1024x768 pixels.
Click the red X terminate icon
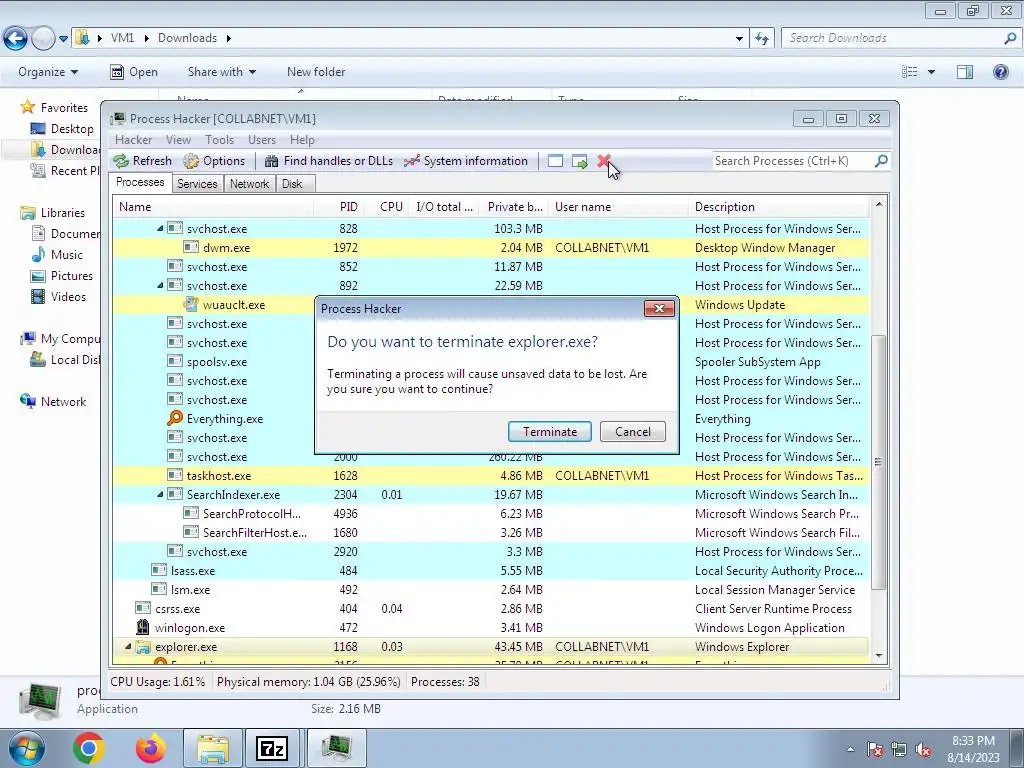tap(603, 161)
